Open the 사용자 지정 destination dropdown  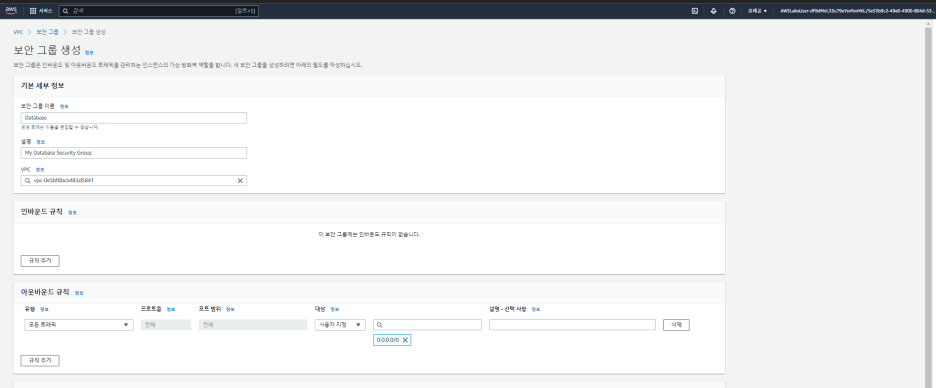pyautogui.click(x=340, y=325)
